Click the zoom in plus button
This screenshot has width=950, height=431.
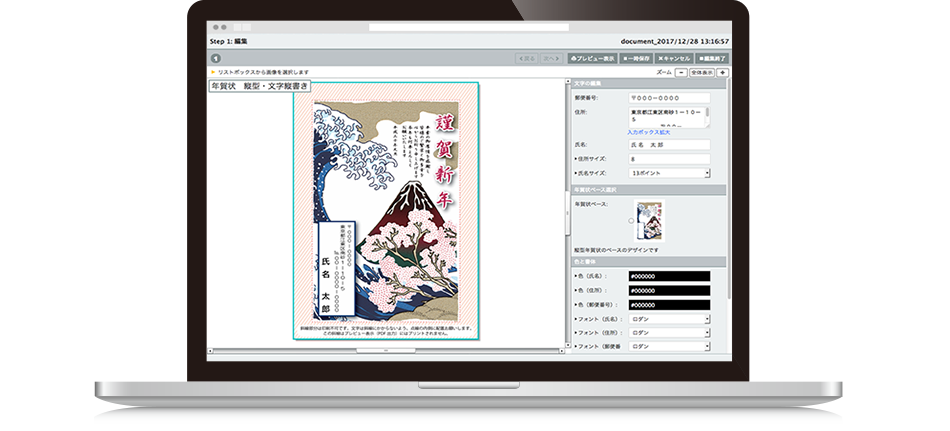(x=722, y=72)
